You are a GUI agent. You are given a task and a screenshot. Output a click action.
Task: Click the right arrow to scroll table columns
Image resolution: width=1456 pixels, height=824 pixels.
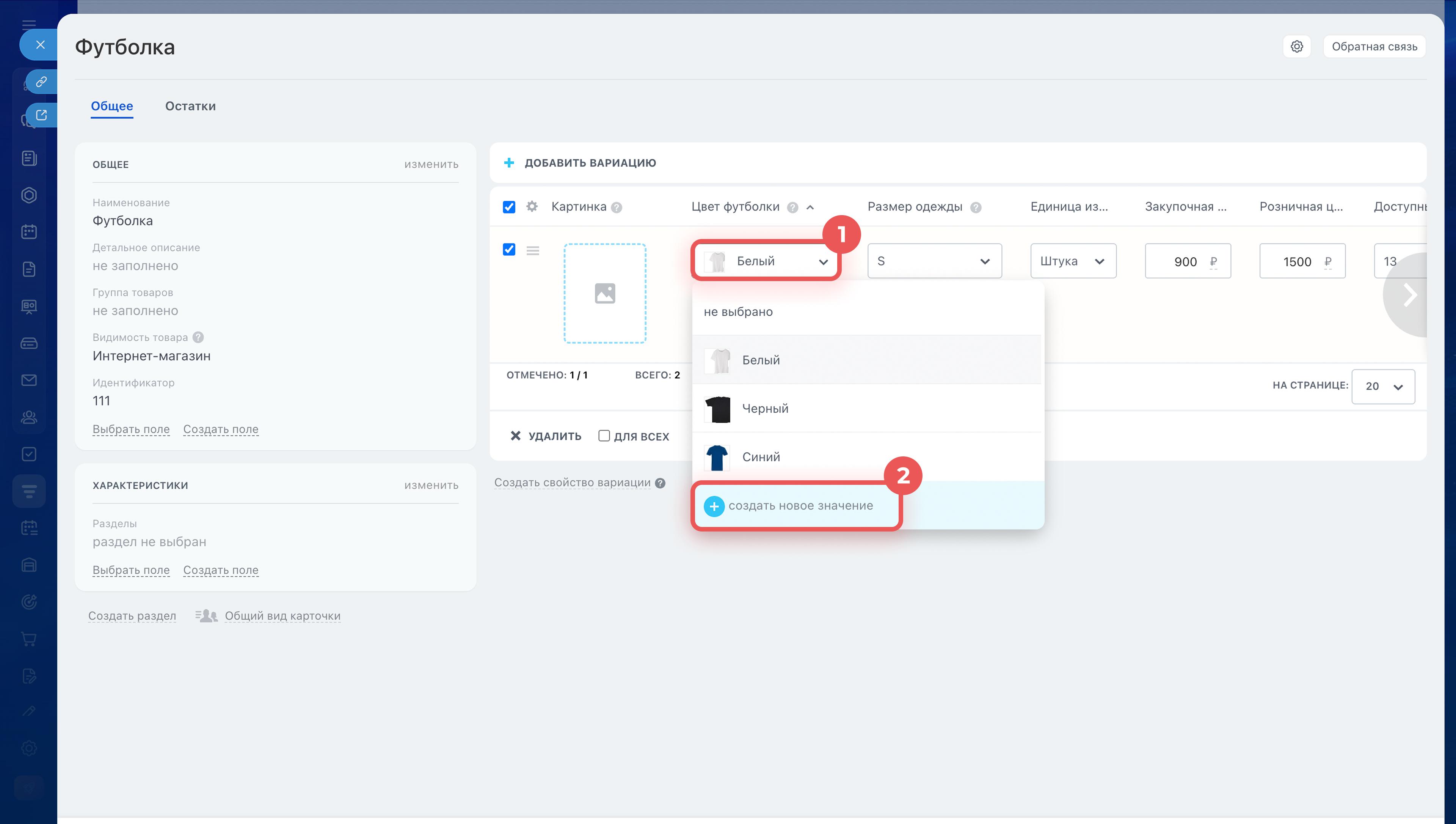pyautogui.click(x=1410, y=295)
